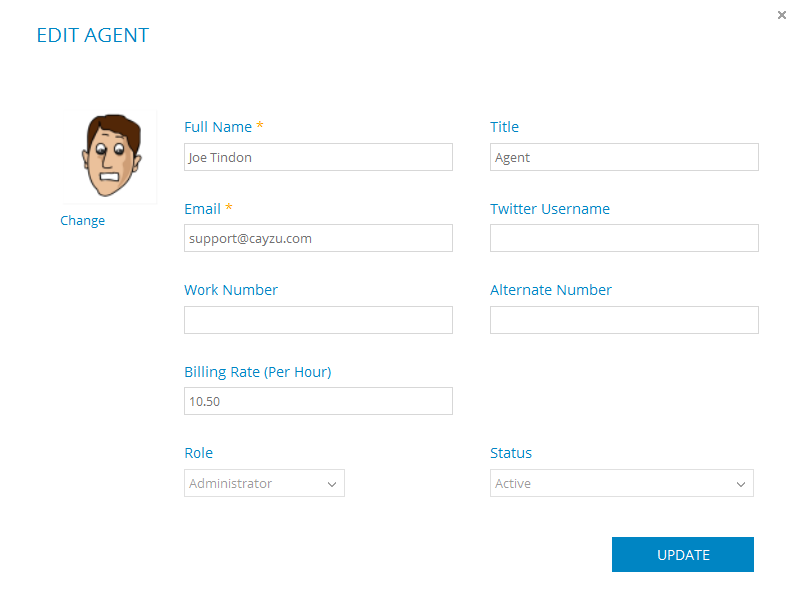Click the Billing Rate (Per Hour) label
This screenshot has height=607, width=794.
point(258,372)
